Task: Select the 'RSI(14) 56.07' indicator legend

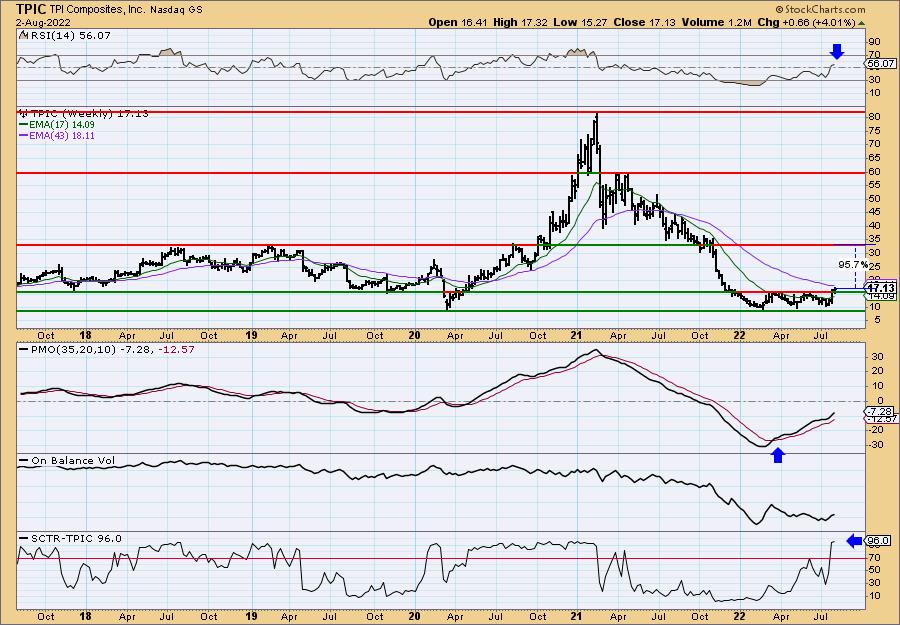Action: click(x=64, y=36)
